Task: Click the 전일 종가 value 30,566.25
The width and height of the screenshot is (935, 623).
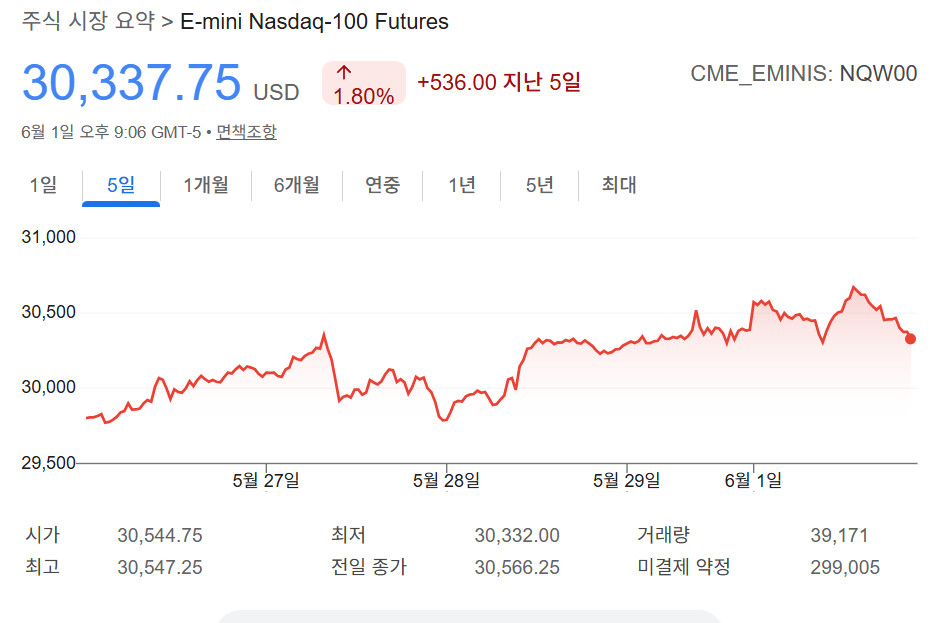Action: (517, 567)
